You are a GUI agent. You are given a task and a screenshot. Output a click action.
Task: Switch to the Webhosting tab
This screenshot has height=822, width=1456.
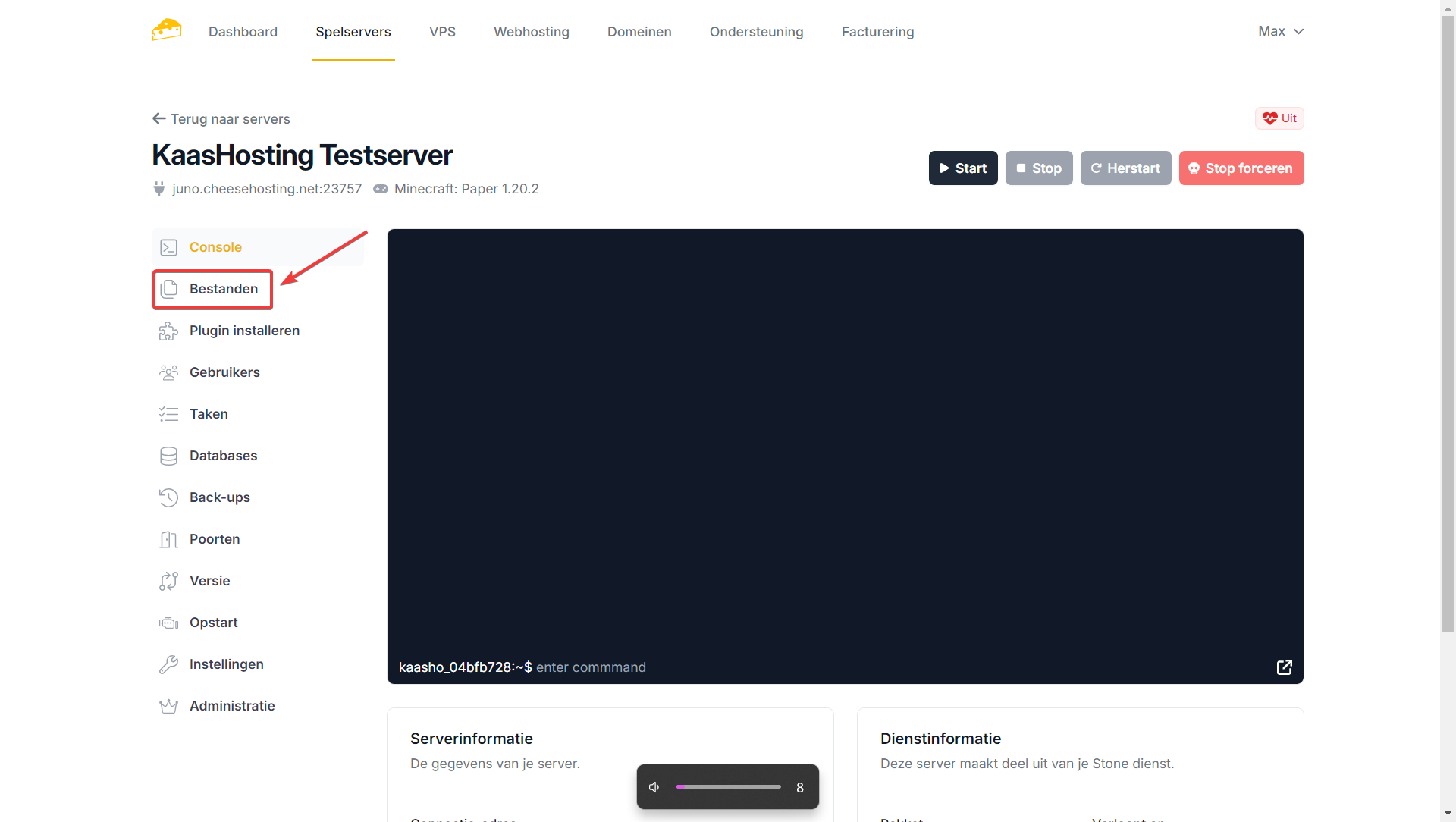pos(531,32)
